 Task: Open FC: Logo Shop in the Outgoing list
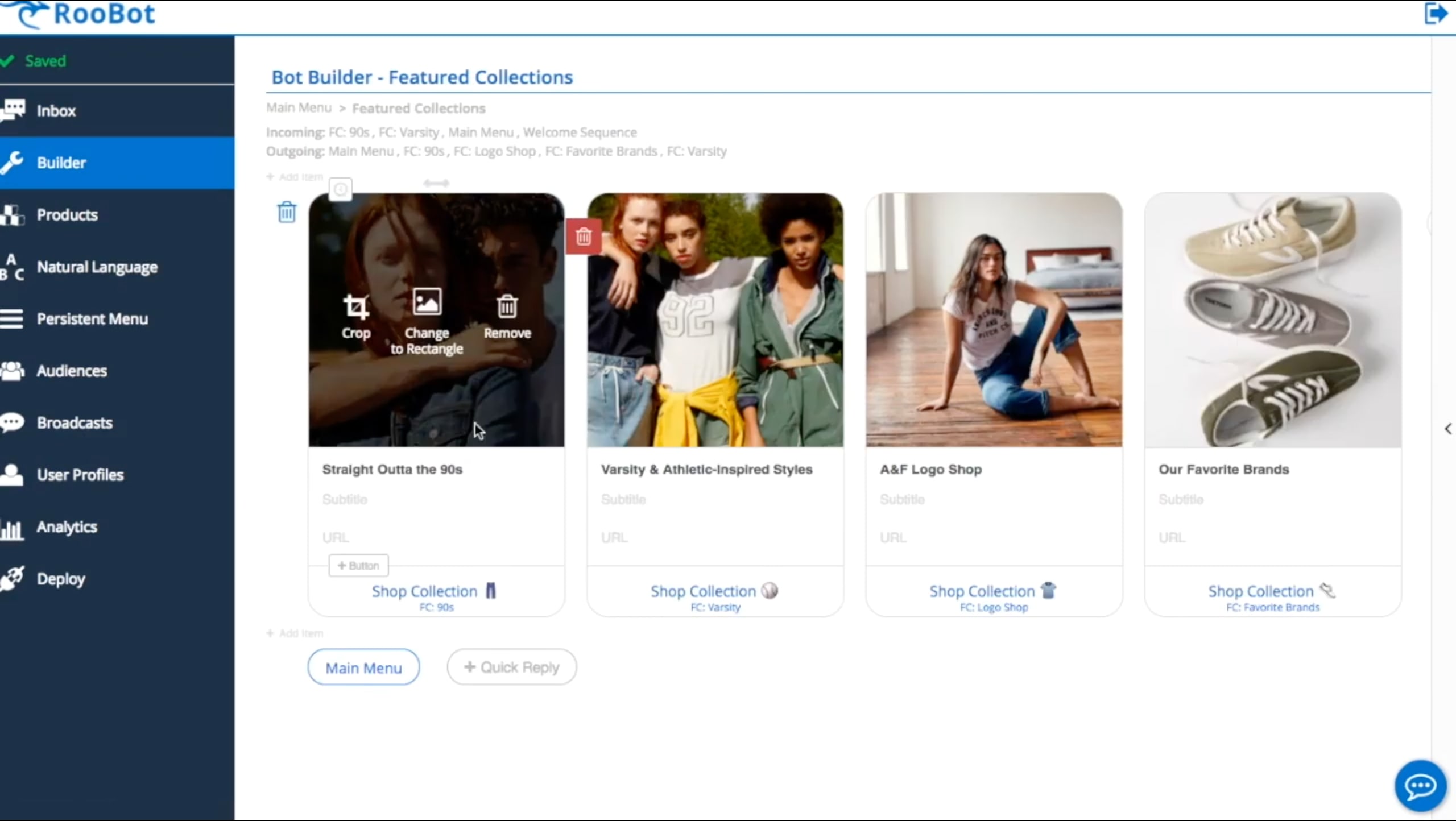click(495, 151)
